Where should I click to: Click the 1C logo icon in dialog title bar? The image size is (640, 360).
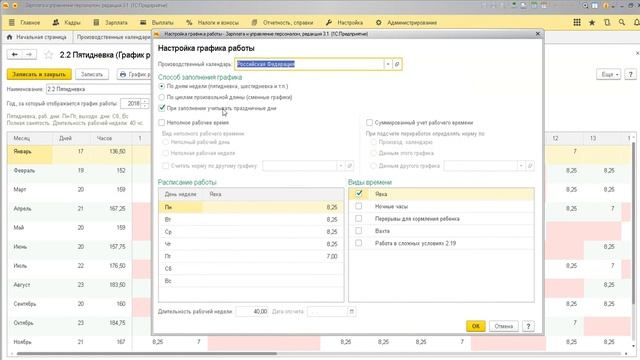[x=156, y=34]
